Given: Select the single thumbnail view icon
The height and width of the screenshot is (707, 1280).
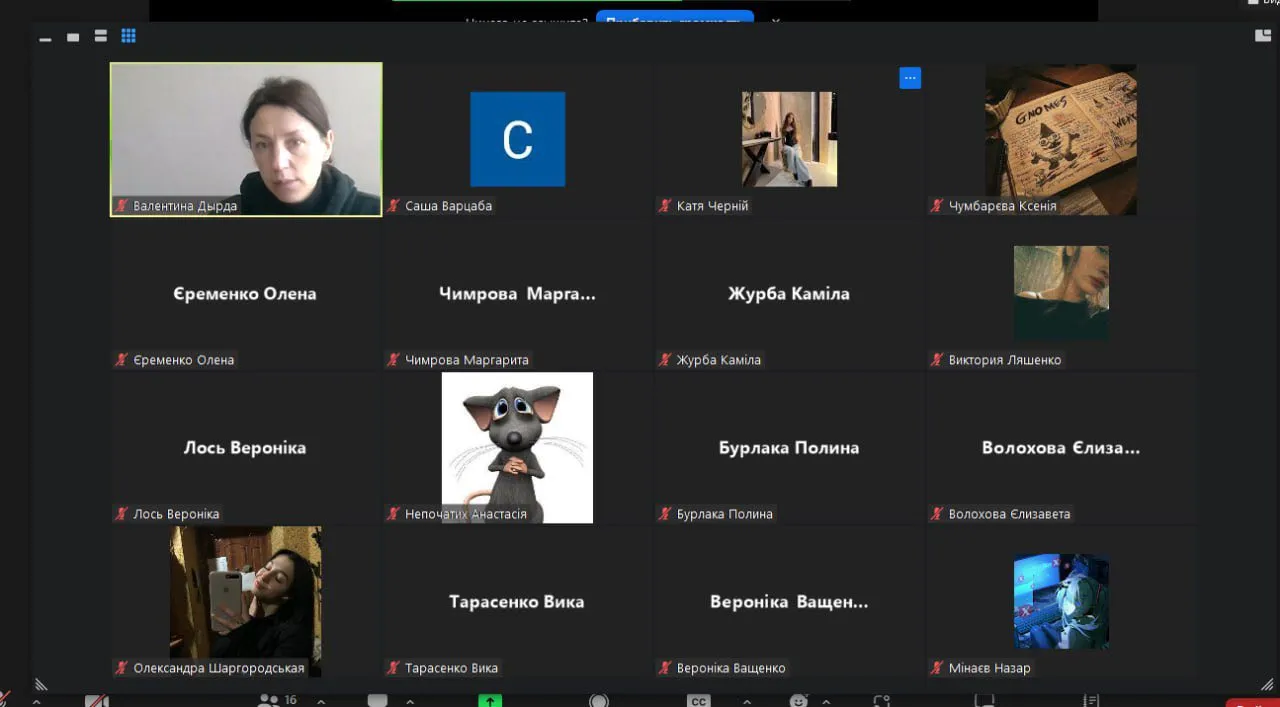Looking at the screenshot, I should pos(73,37).
